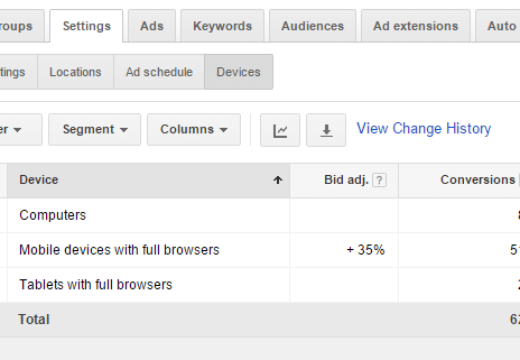Select the Ad schedule sub-tab
Screen dimensions: 520x360
159,72
